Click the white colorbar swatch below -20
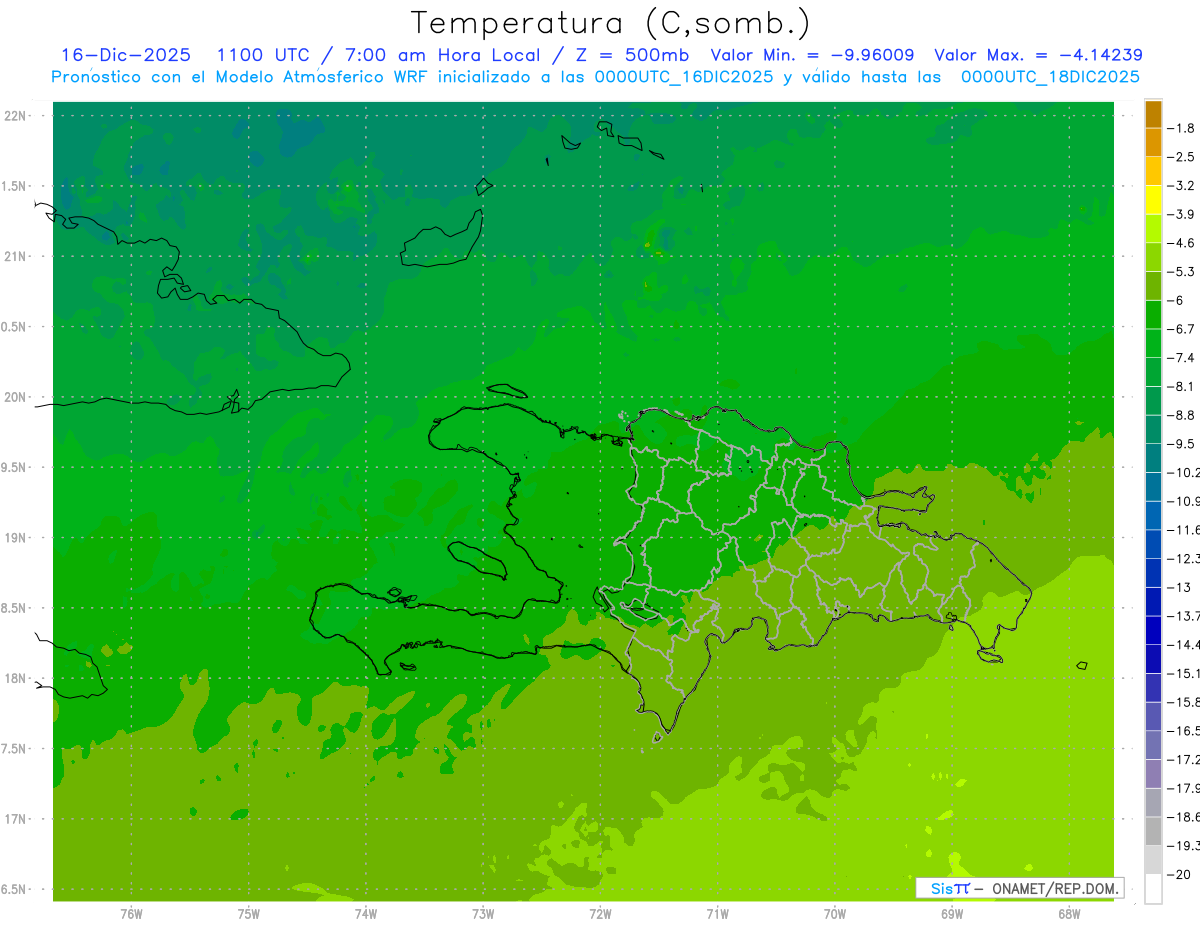 pyautogui.click(x=1153, y=889)
